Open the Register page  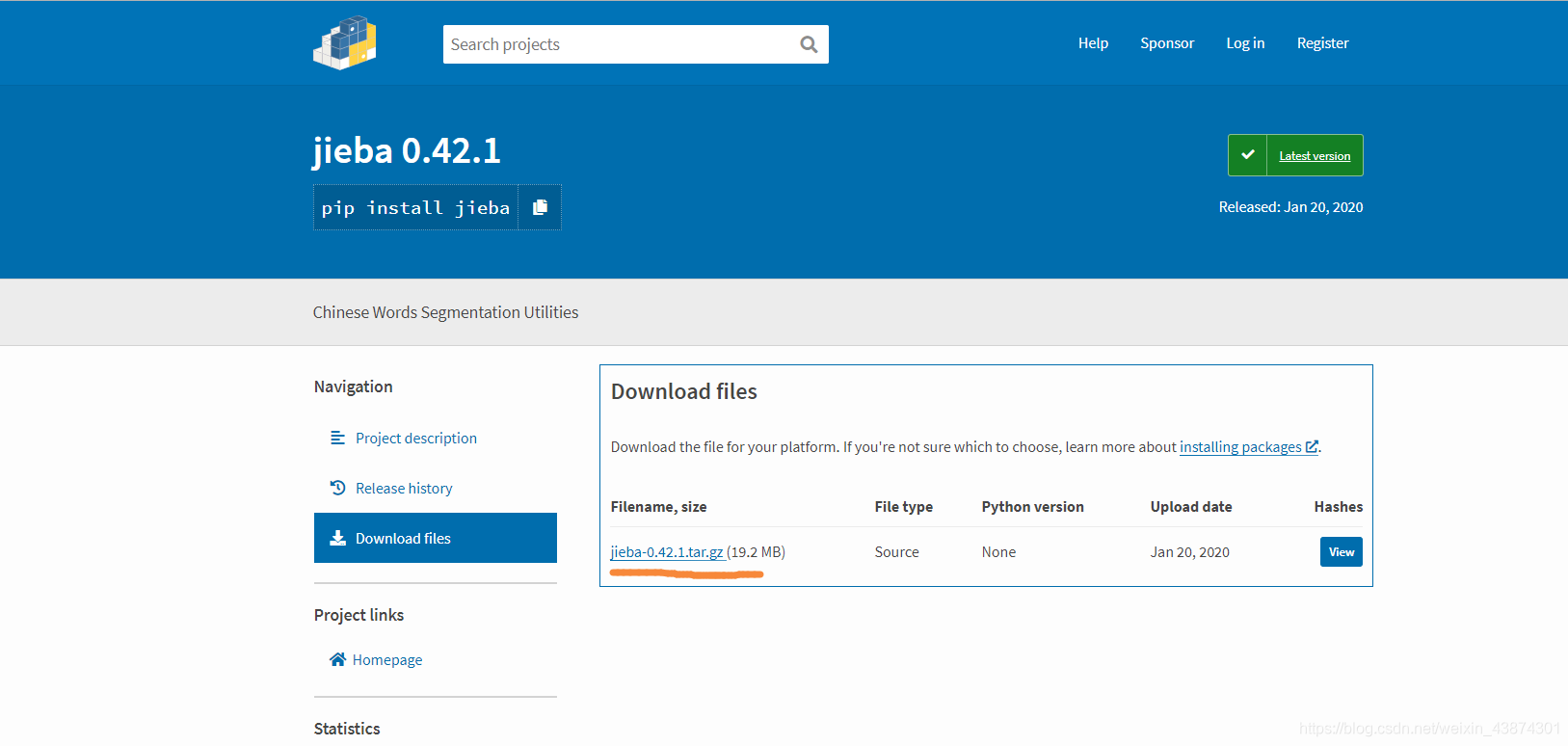1322,43
